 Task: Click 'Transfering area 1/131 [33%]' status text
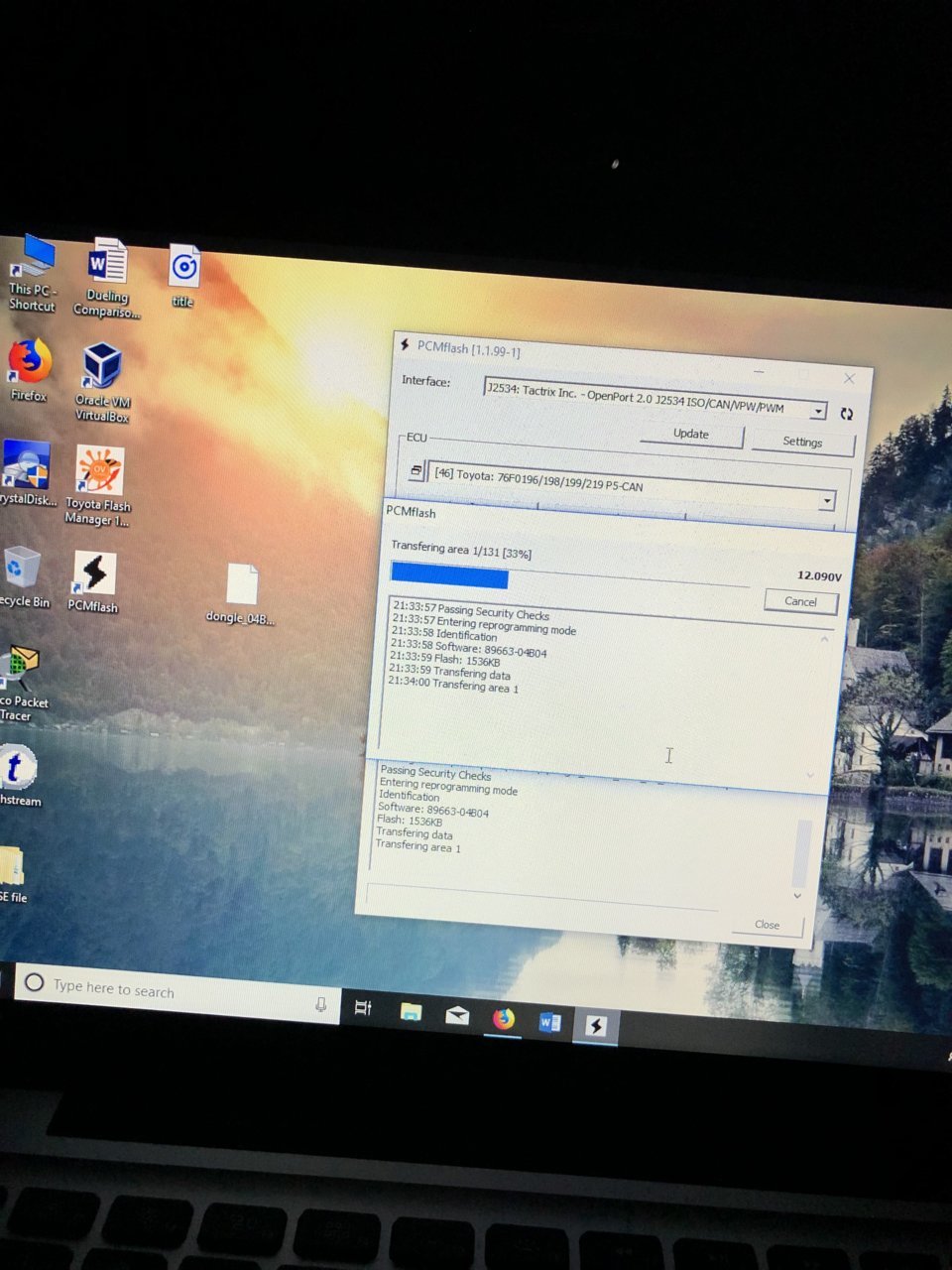click(x=461, y=550)
